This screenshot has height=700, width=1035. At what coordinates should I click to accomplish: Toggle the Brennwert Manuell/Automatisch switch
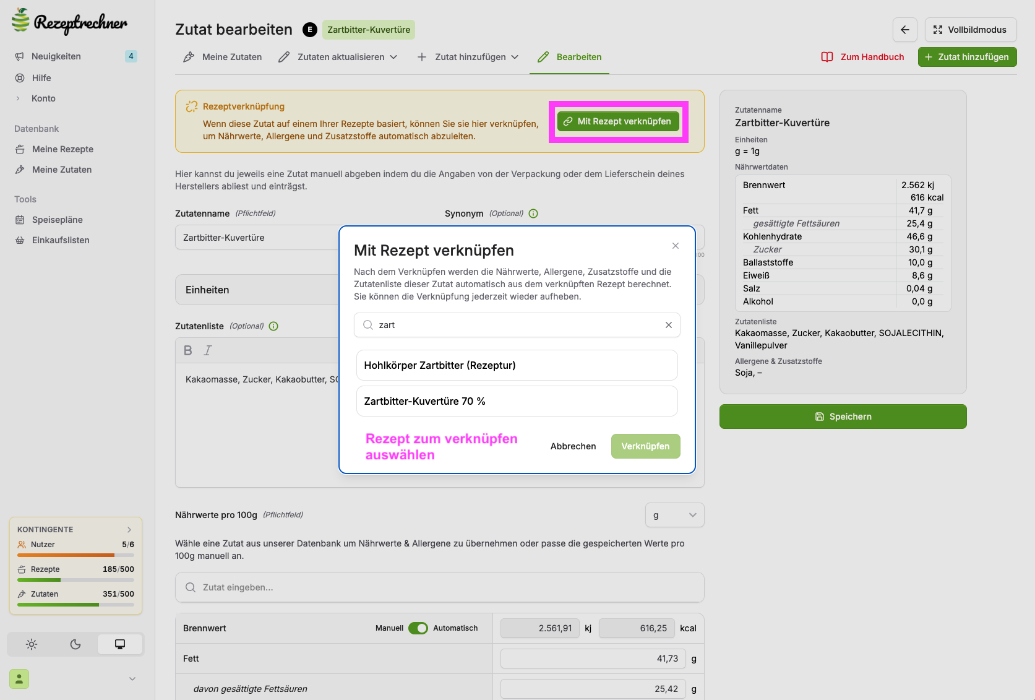418,628
